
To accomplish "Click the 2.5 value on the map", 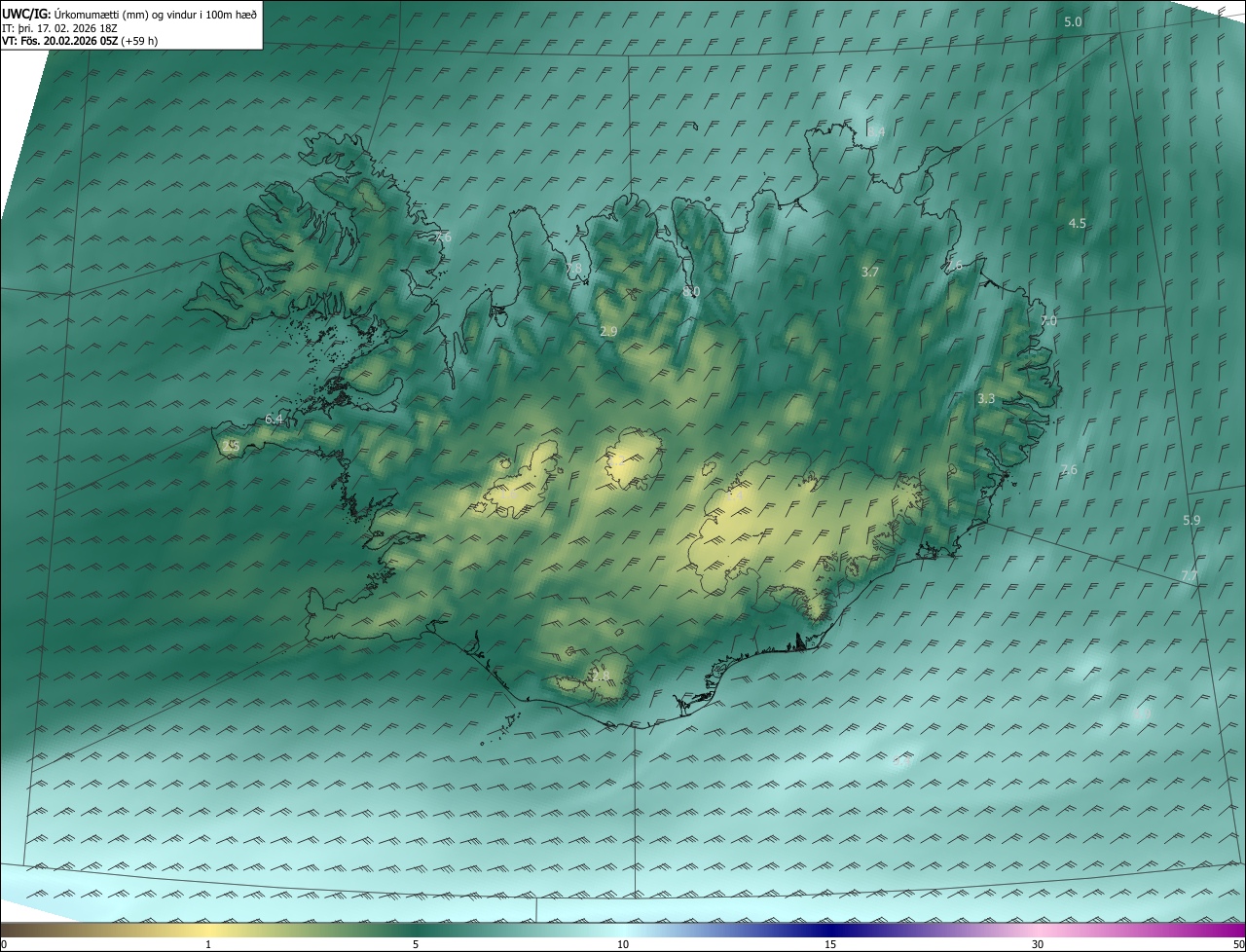I will (x=231, y=446).
